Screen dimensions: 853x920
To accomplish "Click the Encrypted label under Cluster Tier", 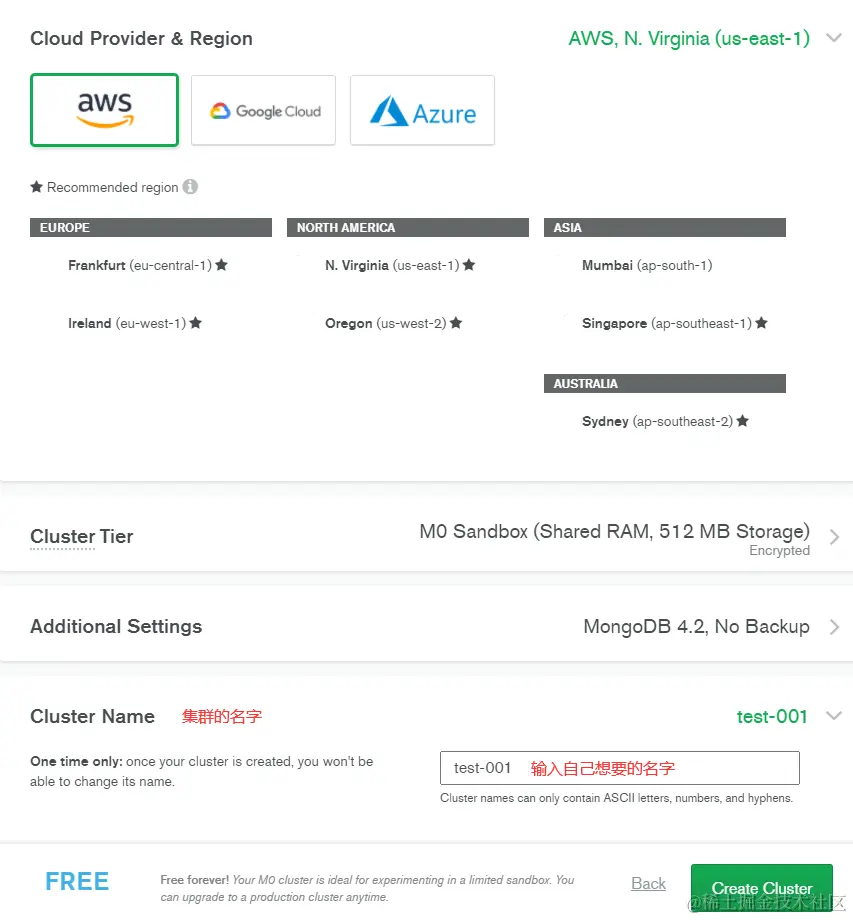I will (x=780, y=550).
